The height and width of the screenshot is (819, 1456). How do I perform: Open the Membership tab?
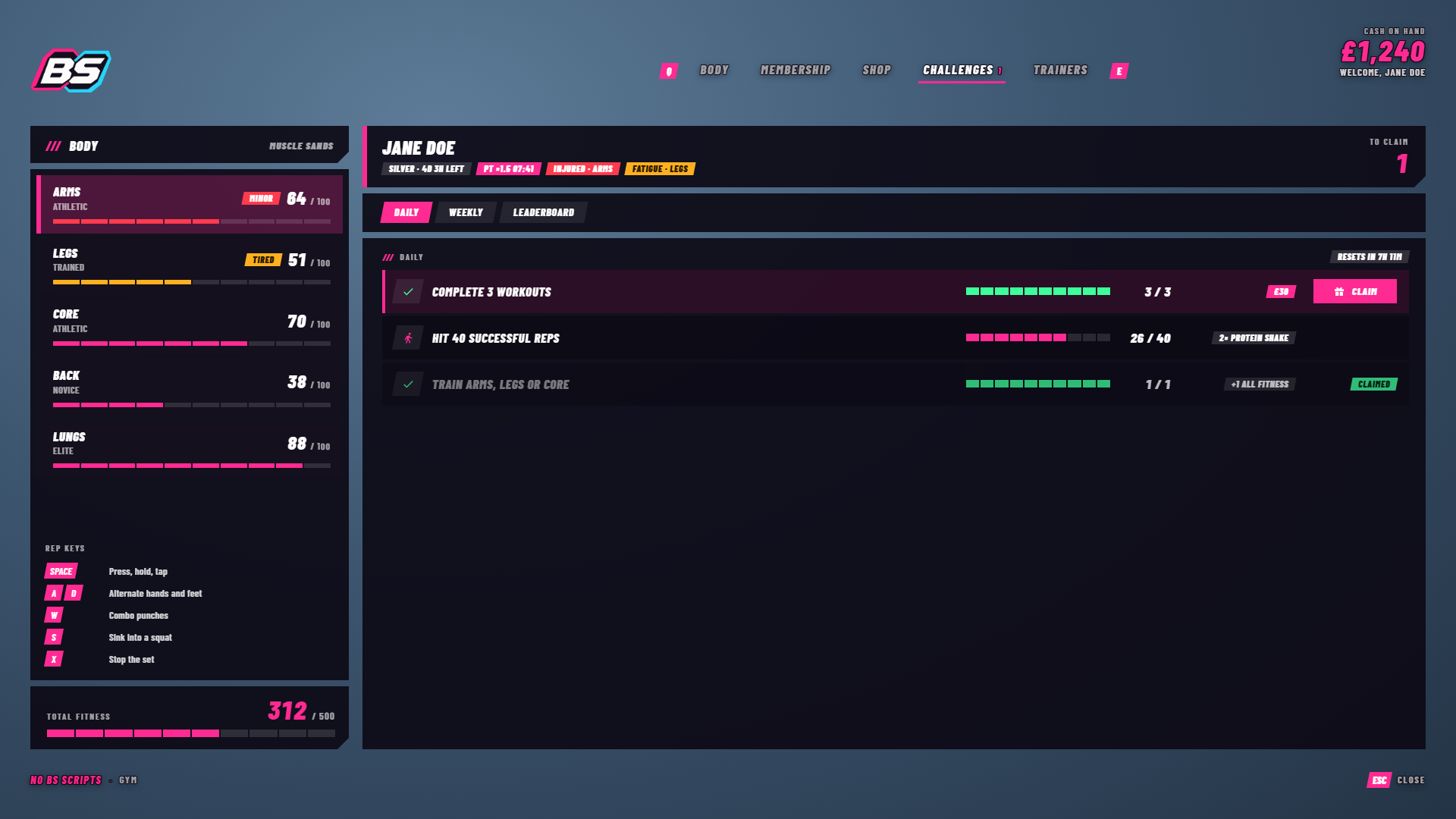(x=795, y=70)
